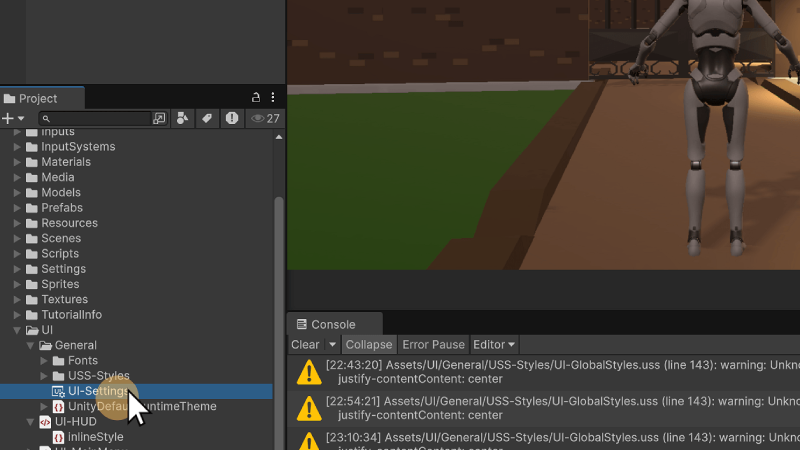Select the 23:10:34 warning log entry
The width and height of the screenshot is (800, 450).
click(544, 439)
